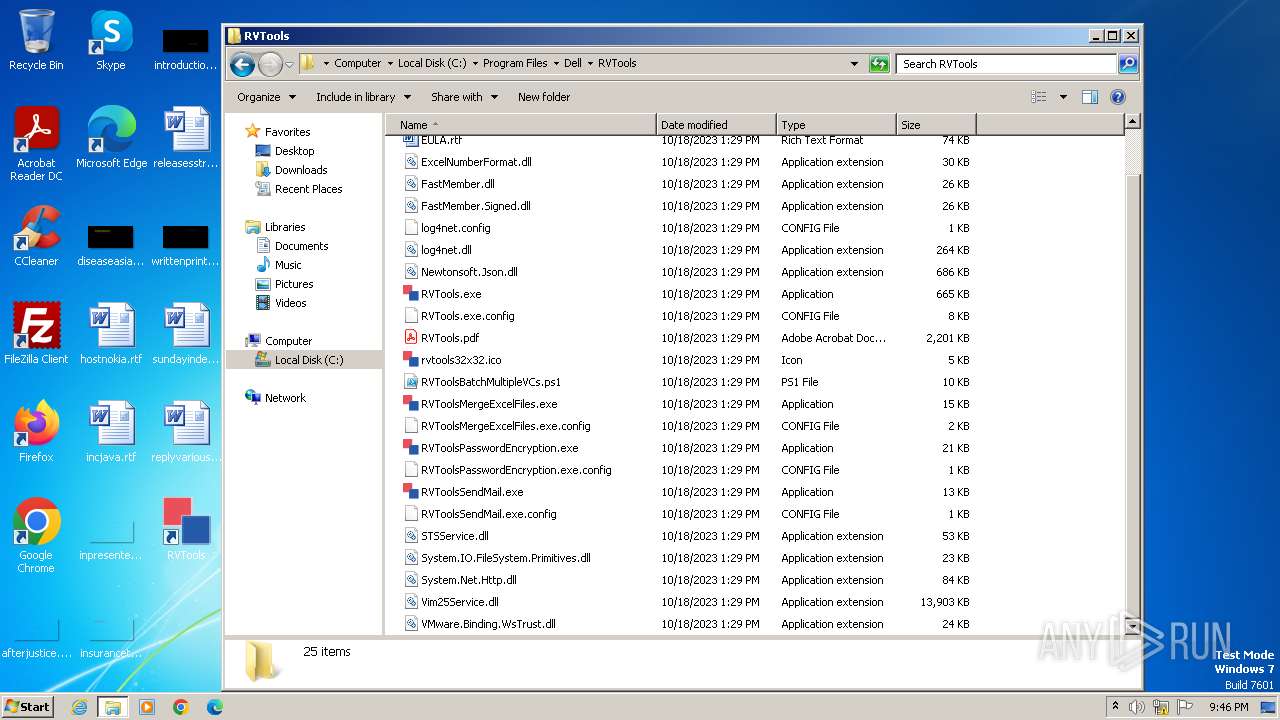Image resolution: width=1280 pixels, height=720 pixels.
Task: Sort files by Name column header
Action: point(521,125)
